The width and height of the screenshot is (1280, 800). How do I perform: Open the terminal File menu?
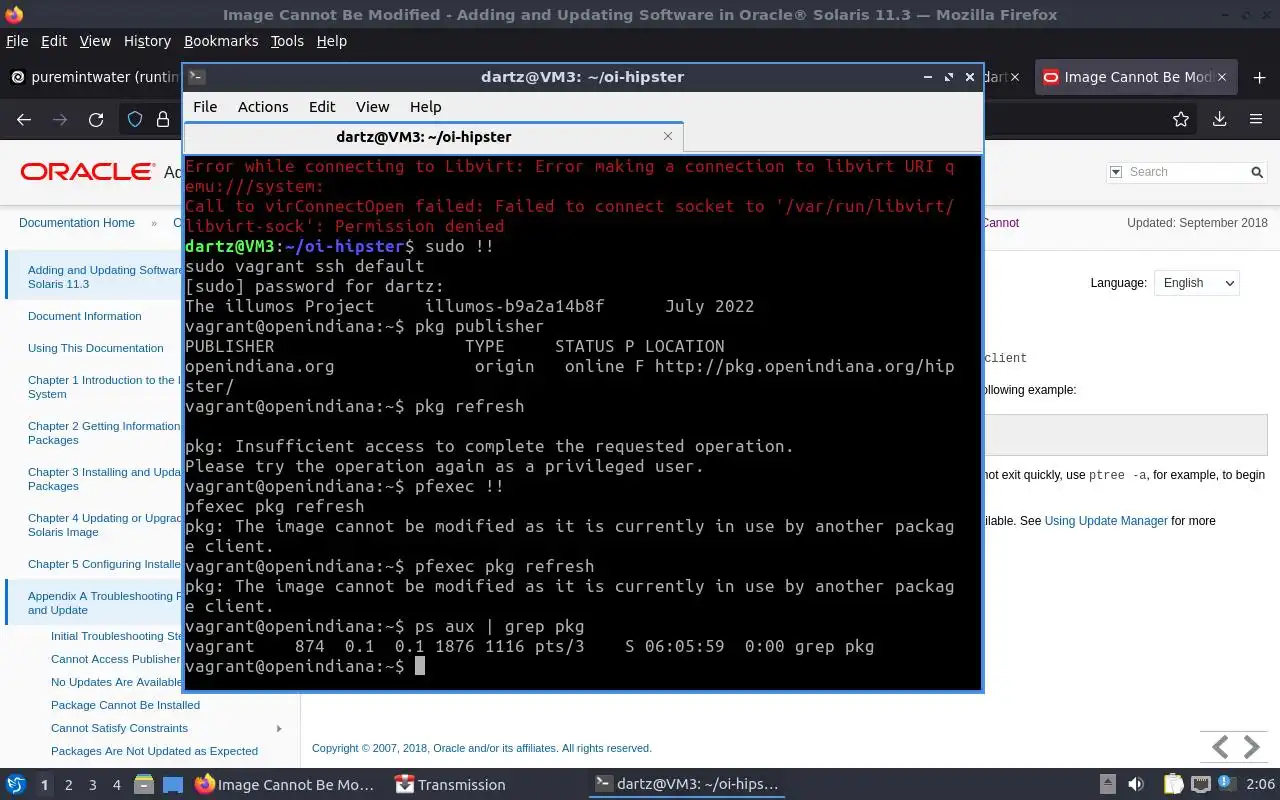click(x=205, y=107)
